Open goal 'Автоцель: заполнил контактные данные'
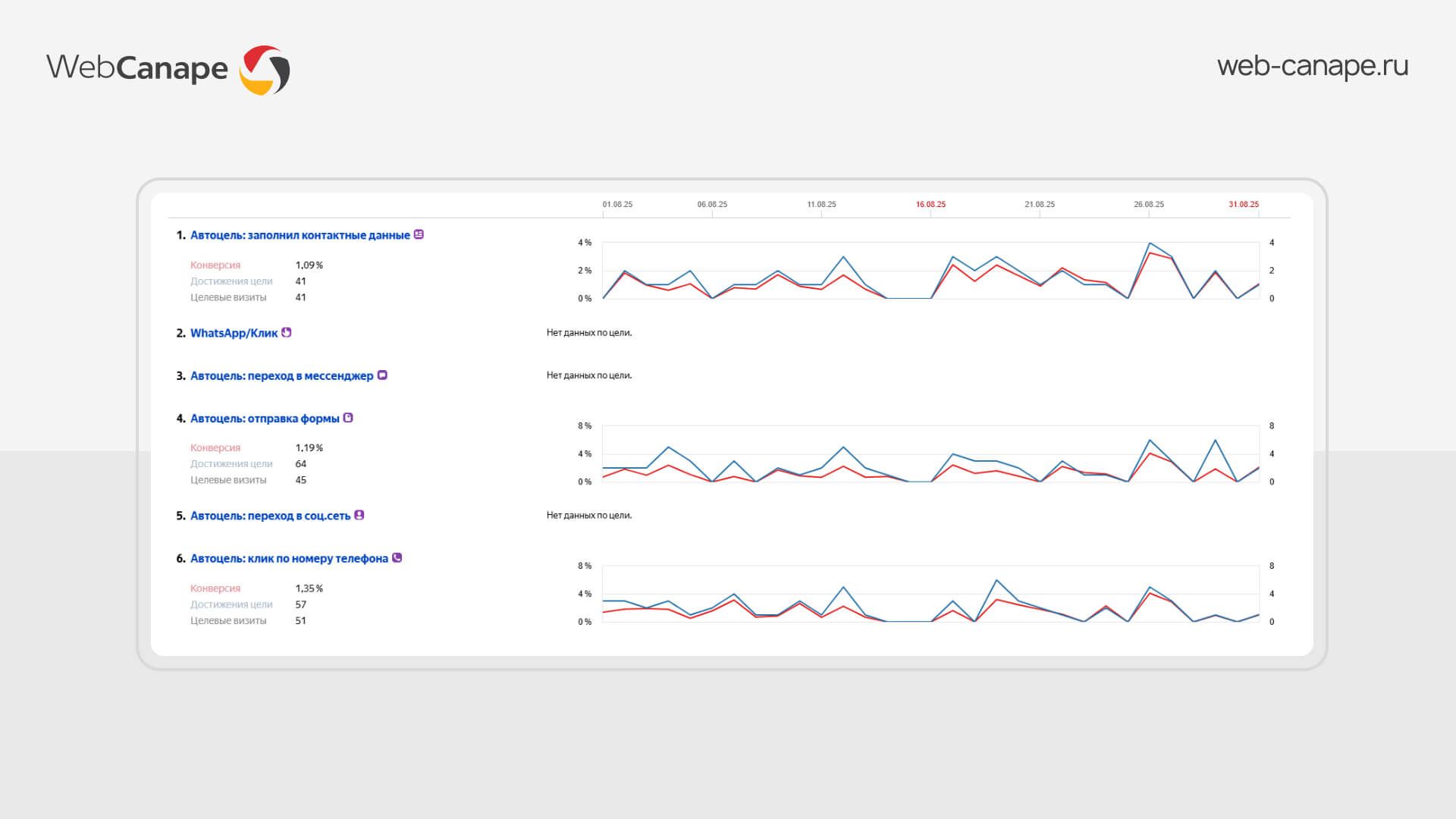 click(x=300, y=236)
